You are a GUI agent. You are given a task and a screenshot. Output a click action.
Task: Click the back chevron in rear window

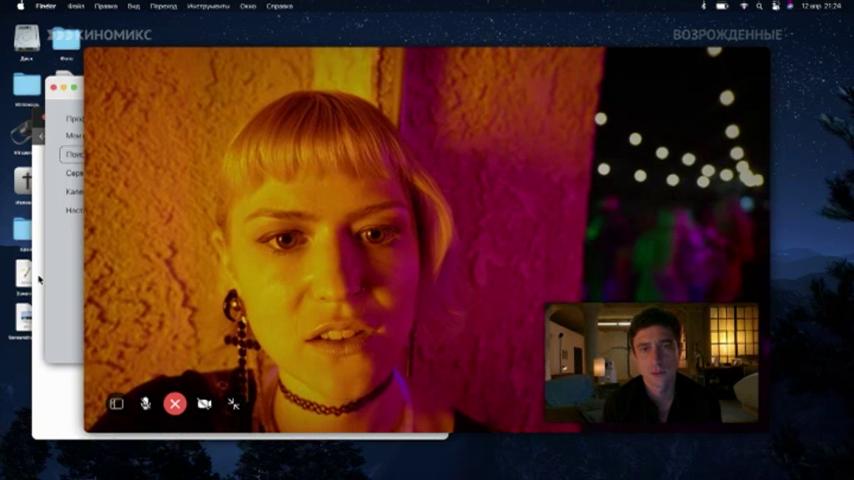pyautogui.click(x=40, y=136)
